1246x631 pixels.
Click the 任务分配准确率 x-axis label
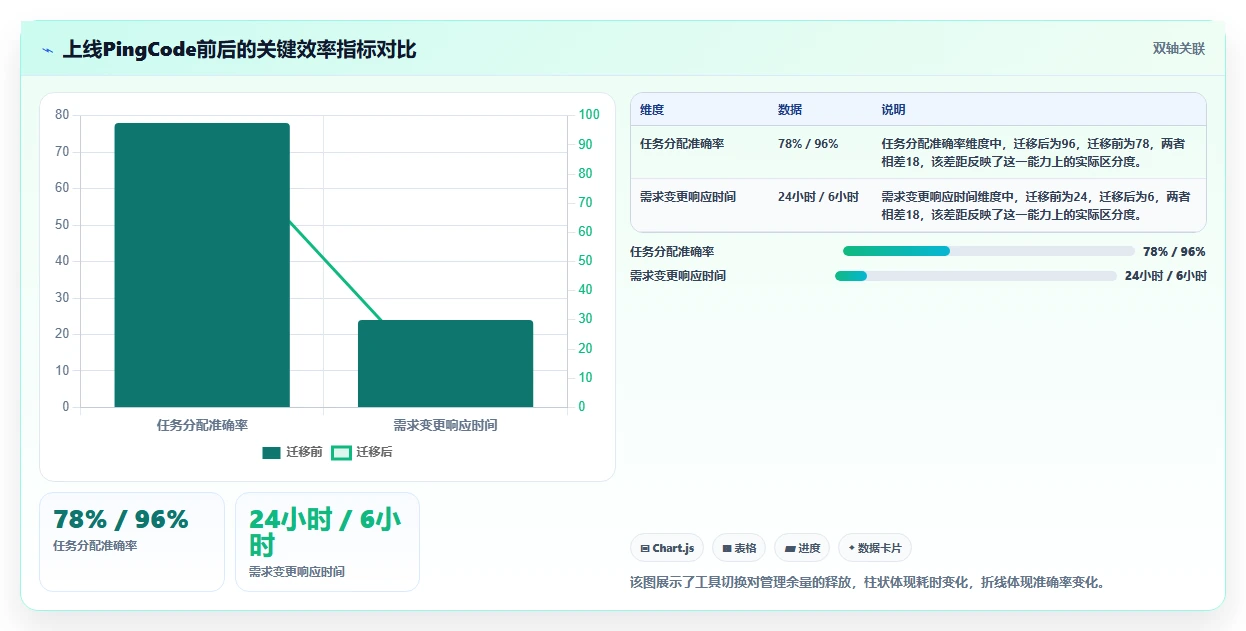202,425
